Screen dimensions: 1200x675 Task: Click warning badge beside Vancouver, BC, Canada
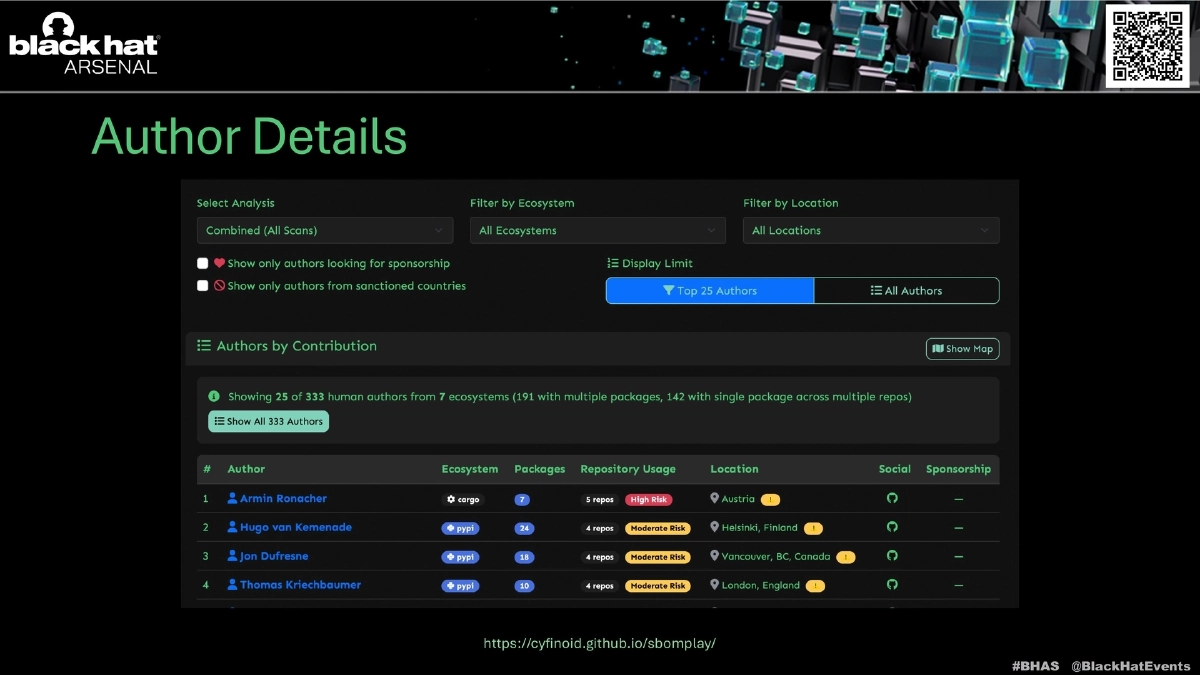click(846, 557)
